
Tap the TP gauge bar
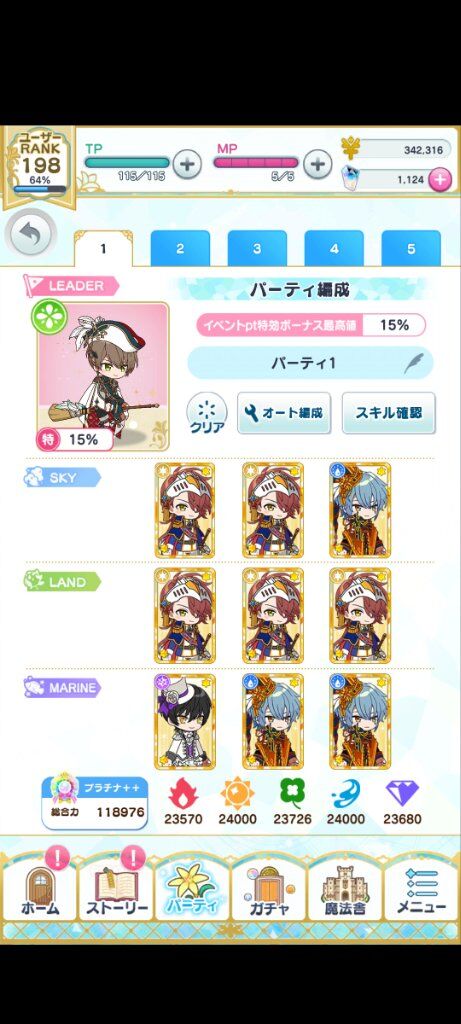[x=127, y=163]
